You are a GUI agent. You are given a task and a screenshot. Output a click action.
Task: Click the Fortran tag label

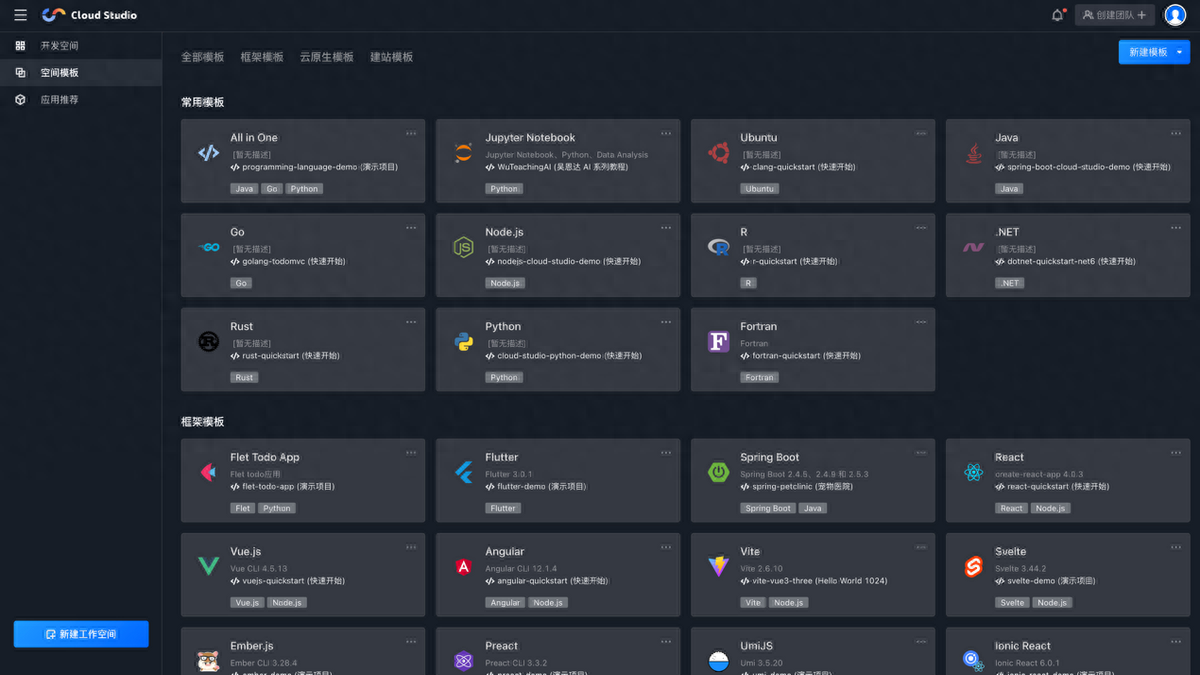[760, 378]
